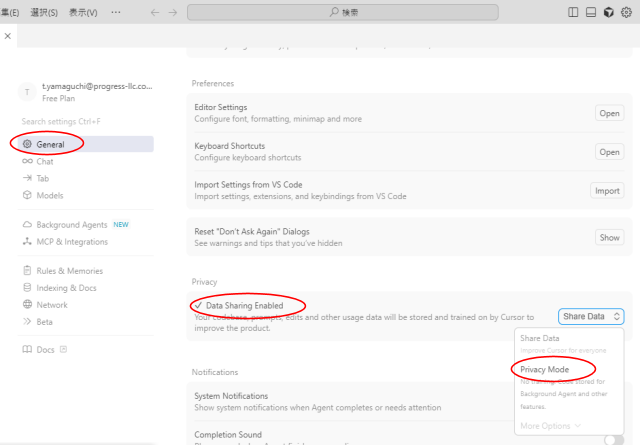Expand More Options in privacy dropdown

549,426
